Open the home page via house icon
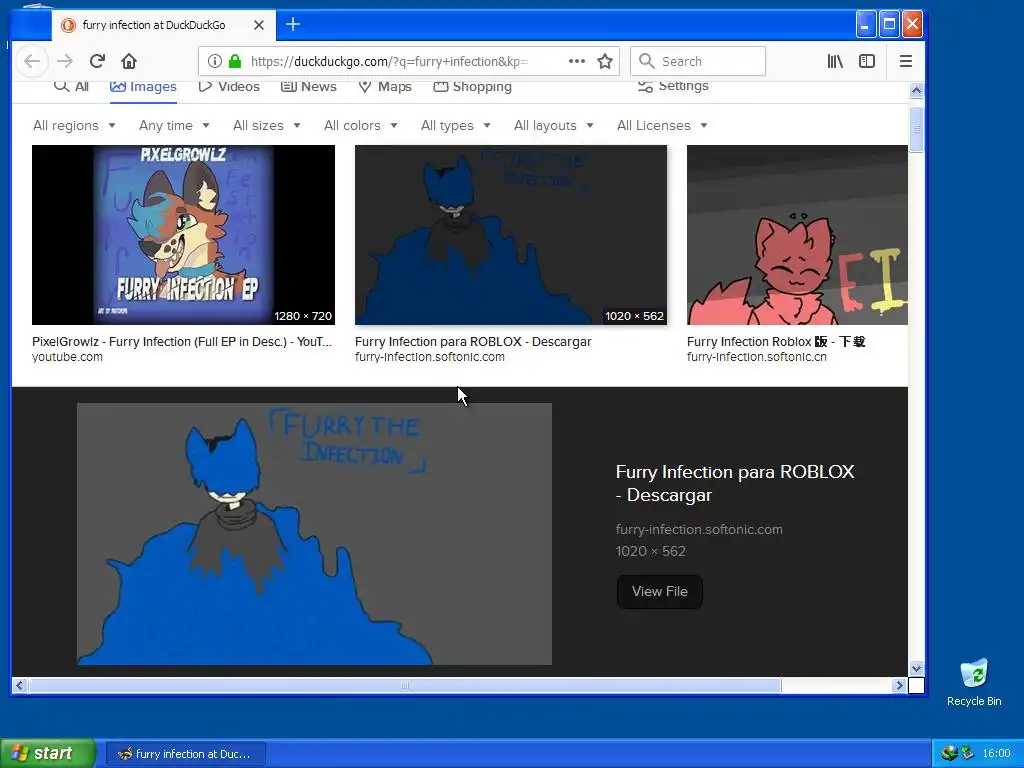This screenshot has width=1024, height=768. pyautogui.click(x=129, y=61)
